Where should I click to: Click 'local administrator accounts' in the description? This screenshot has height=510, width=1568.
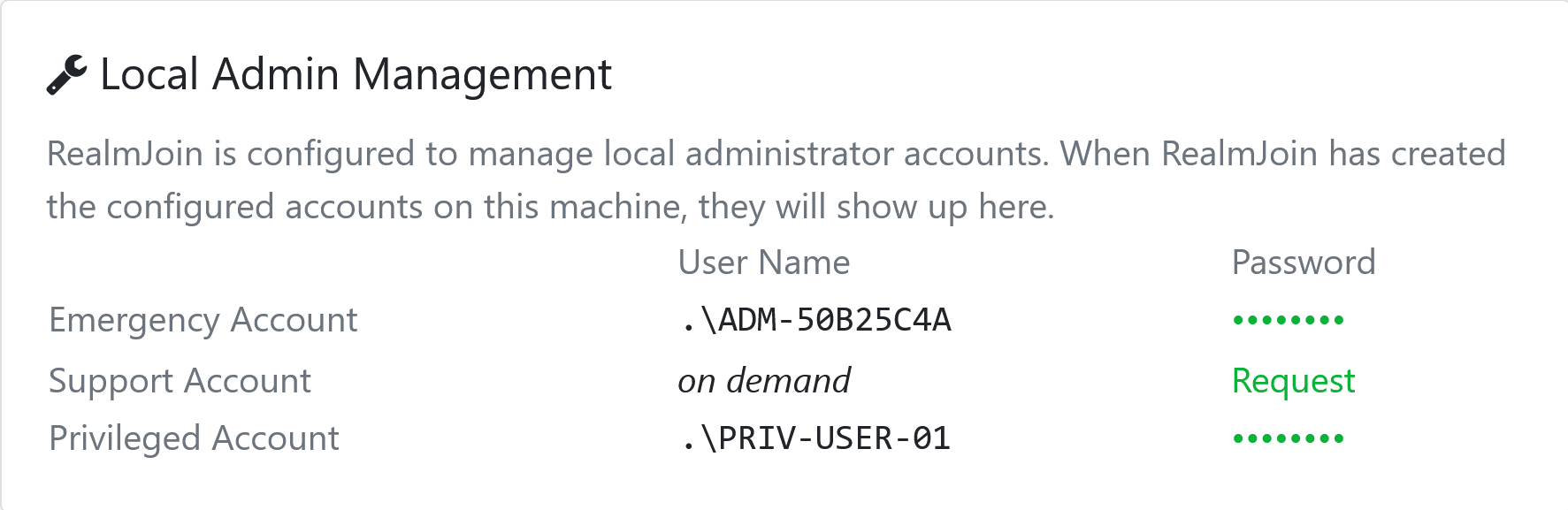826,154
